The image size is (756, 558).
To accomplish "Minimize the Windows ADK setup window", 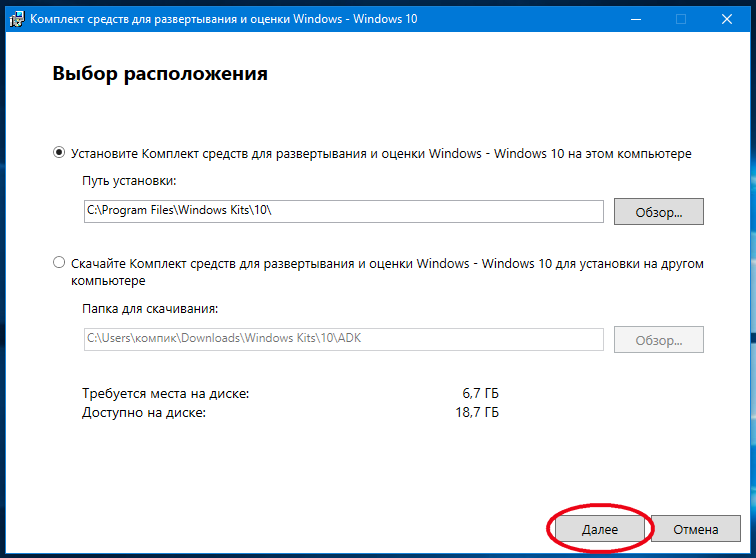I will pos(636,19).
